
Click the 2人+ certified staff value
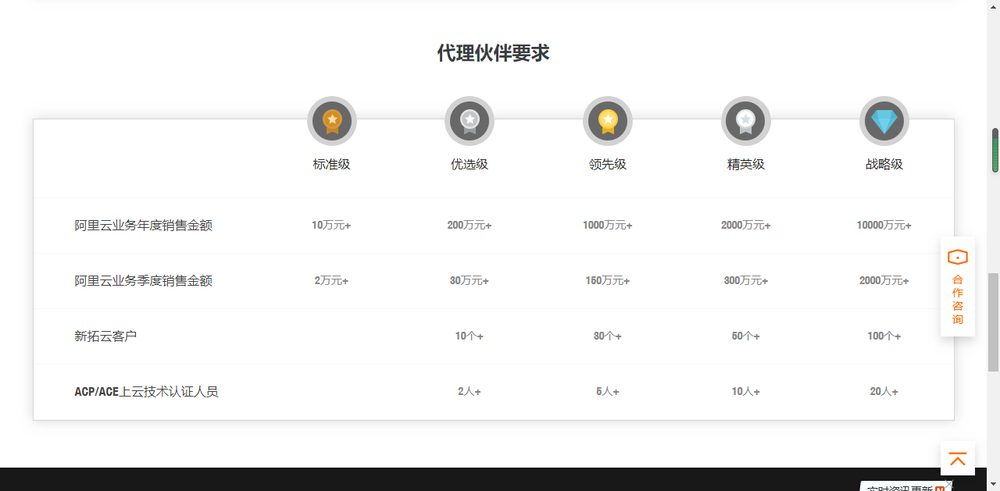coord(469,392)
